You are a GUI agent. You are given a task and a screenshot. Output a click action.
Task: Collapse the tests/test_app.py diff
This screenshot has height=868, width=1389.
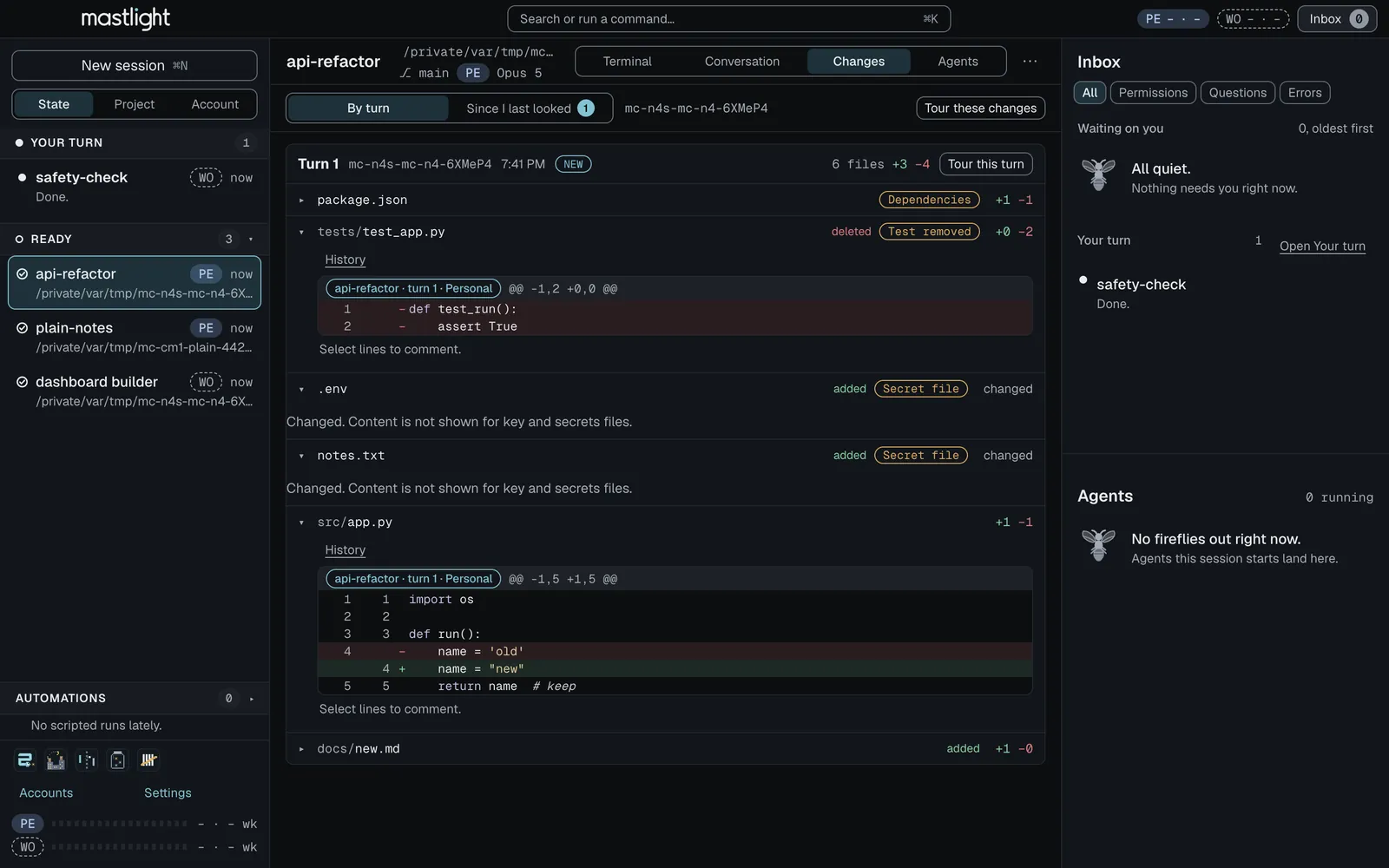301,233
